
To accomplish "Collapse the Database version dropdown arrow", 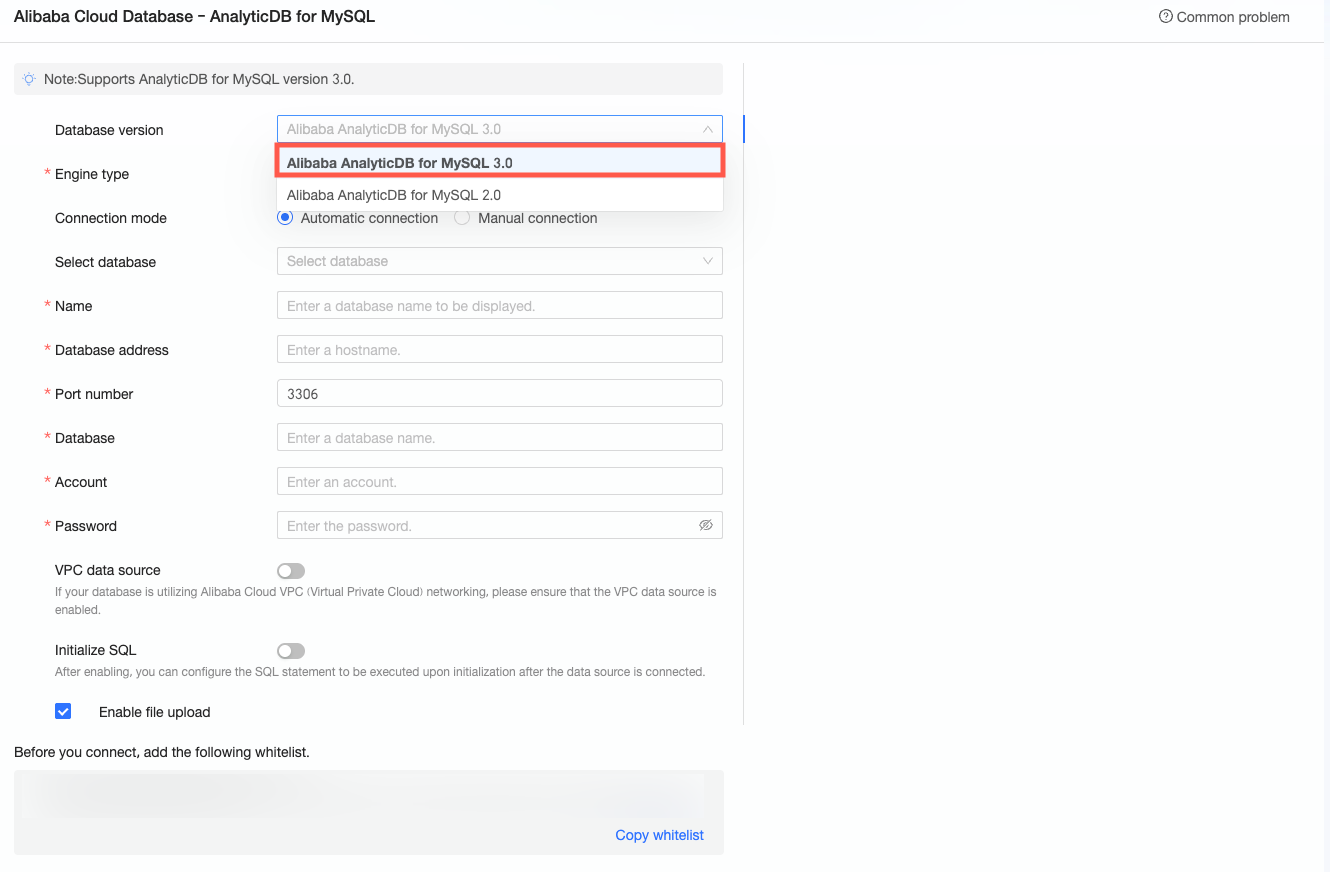I will (x=707, y=129).
